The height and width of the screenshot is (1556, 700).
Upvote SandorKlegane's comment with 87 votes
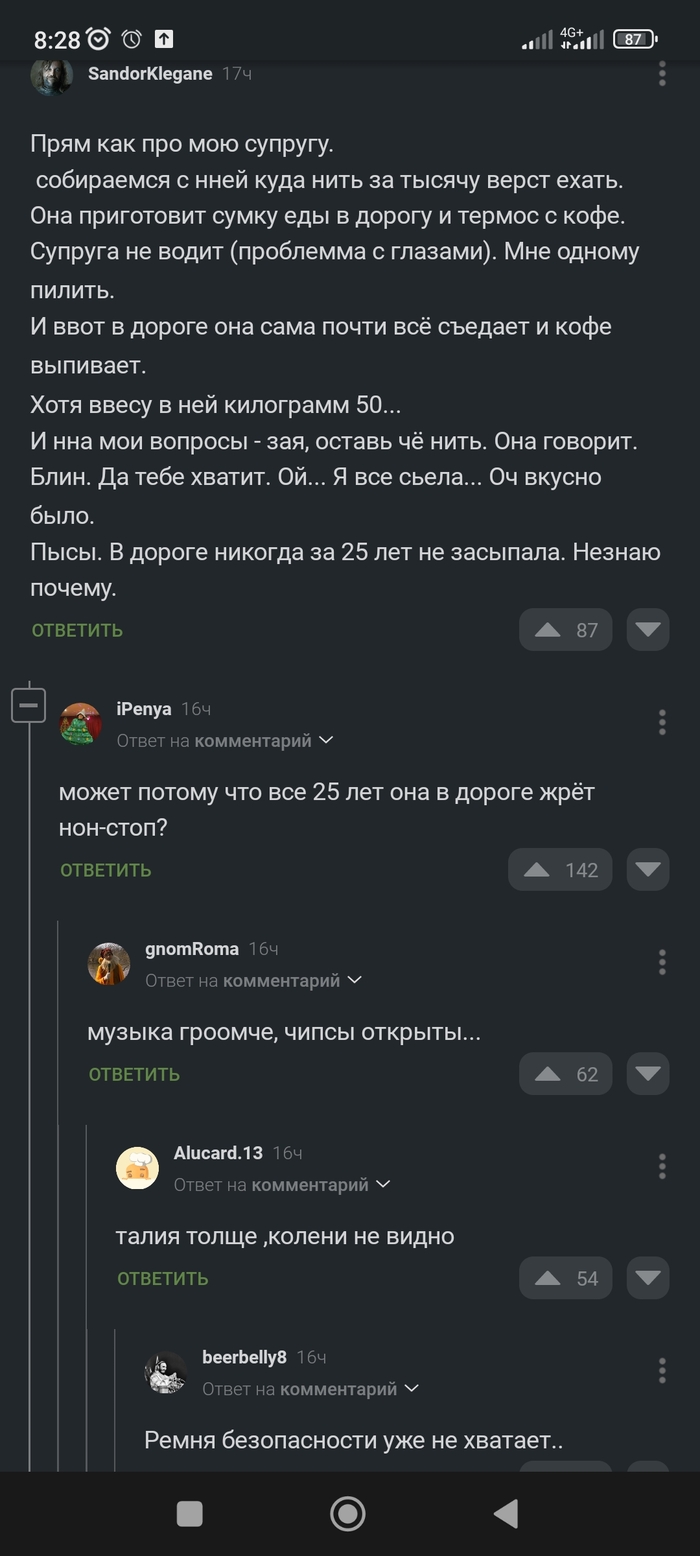click(x=565, y=630)
